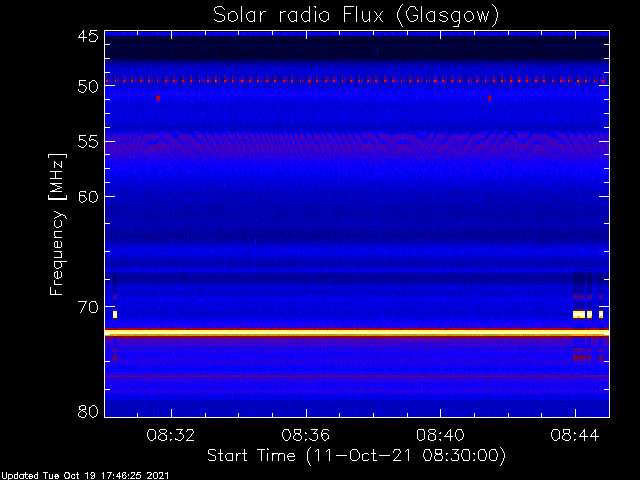Screen dimensions: 640x480
Task: Click the red marker below 50 MHz near 08:32
Action: (158, 98)
